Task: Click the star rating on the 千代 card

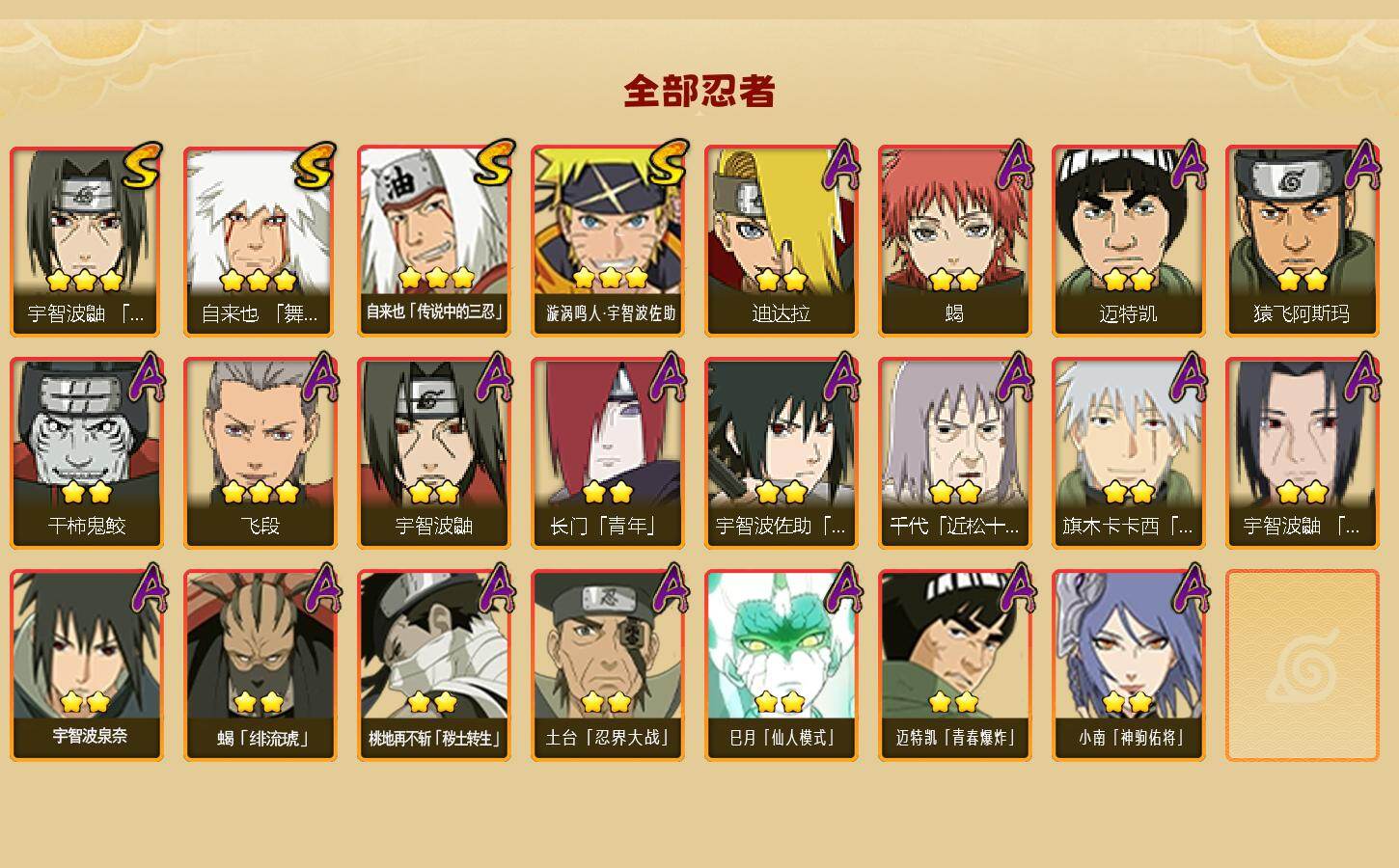Action: coord(955,492)
